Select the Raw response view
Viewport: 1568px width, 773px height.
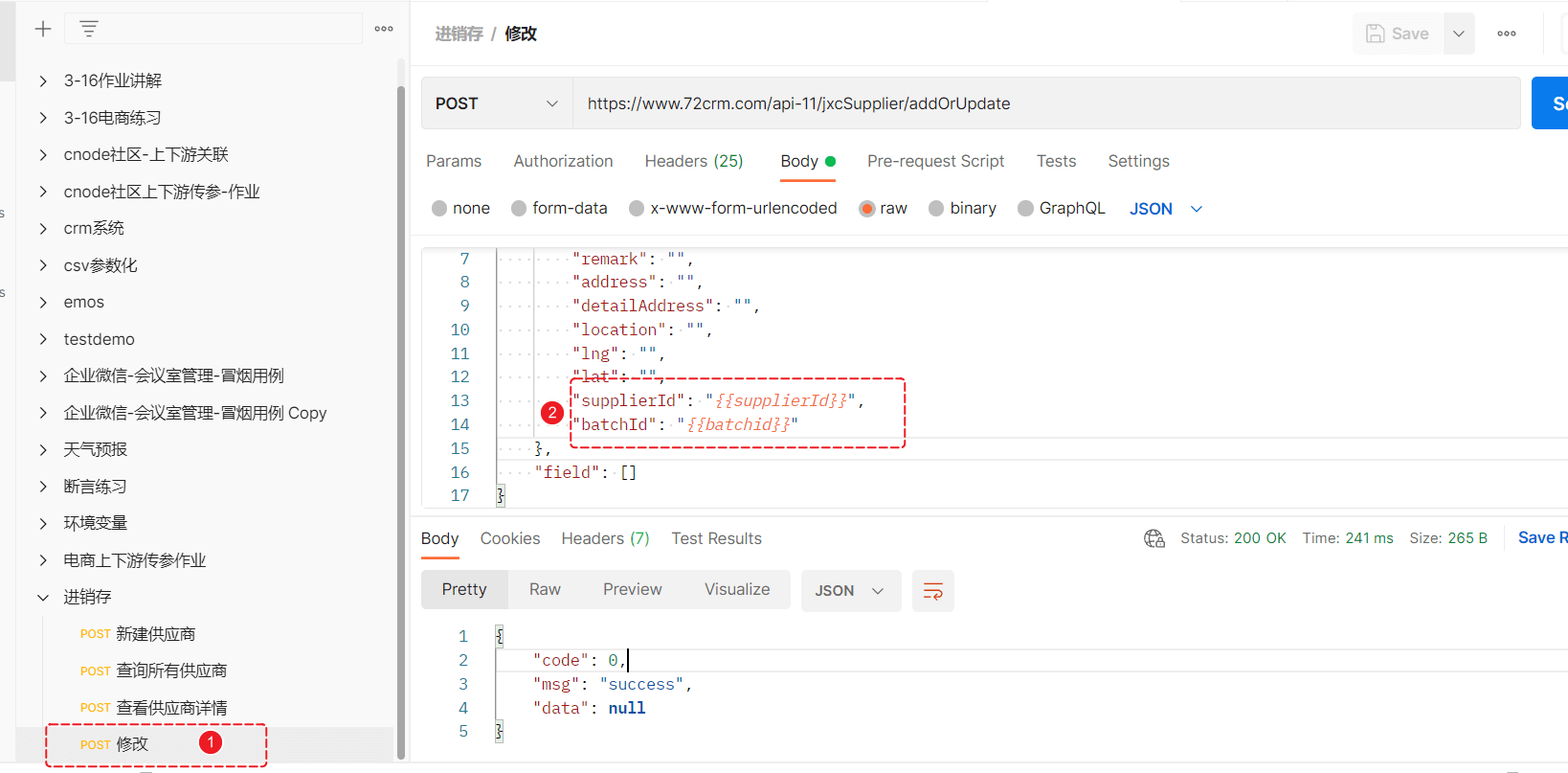click(x=545, y=589)
